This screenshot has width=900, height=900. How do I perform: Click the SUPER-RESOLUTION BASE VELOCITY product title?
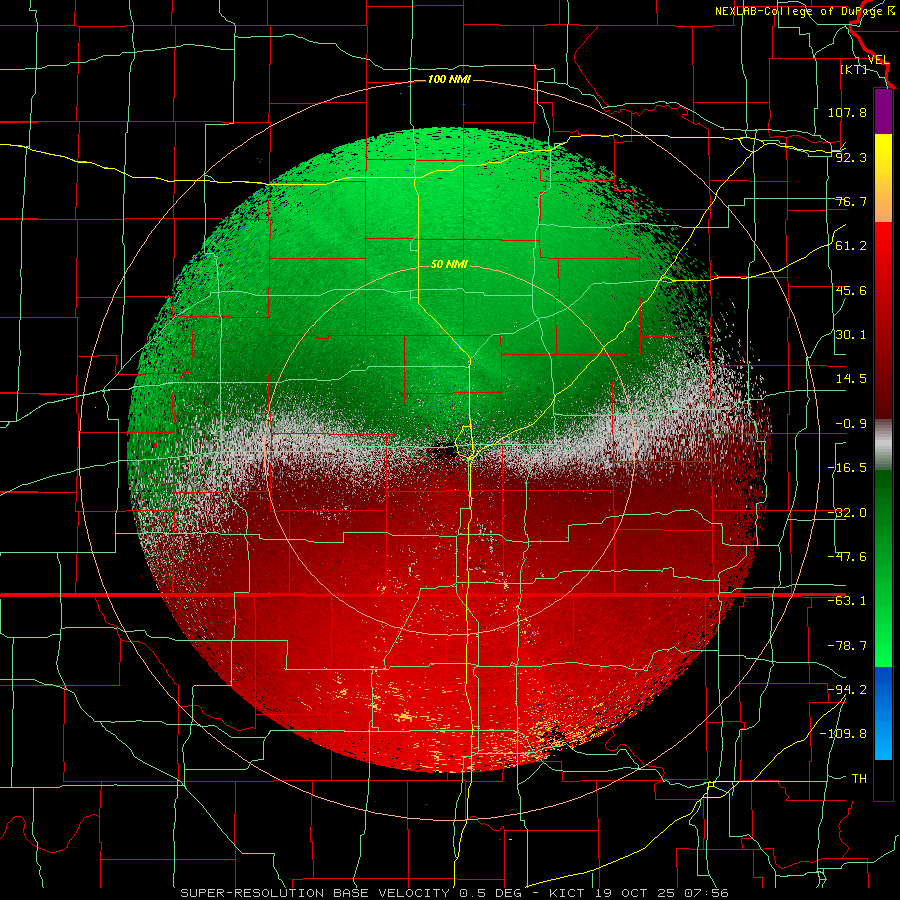click(x=315, y=893)
